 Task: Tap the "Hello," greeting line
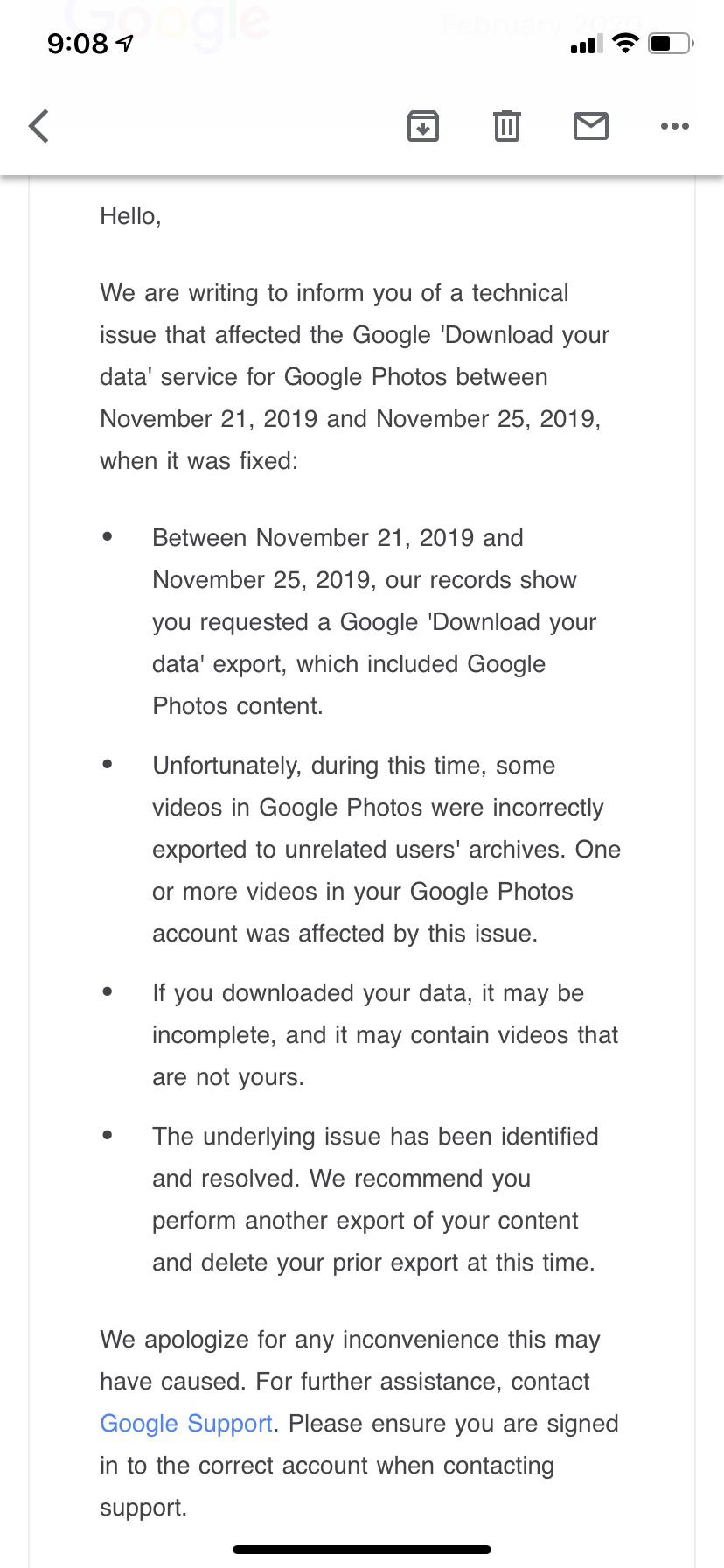tap(130, 216)
